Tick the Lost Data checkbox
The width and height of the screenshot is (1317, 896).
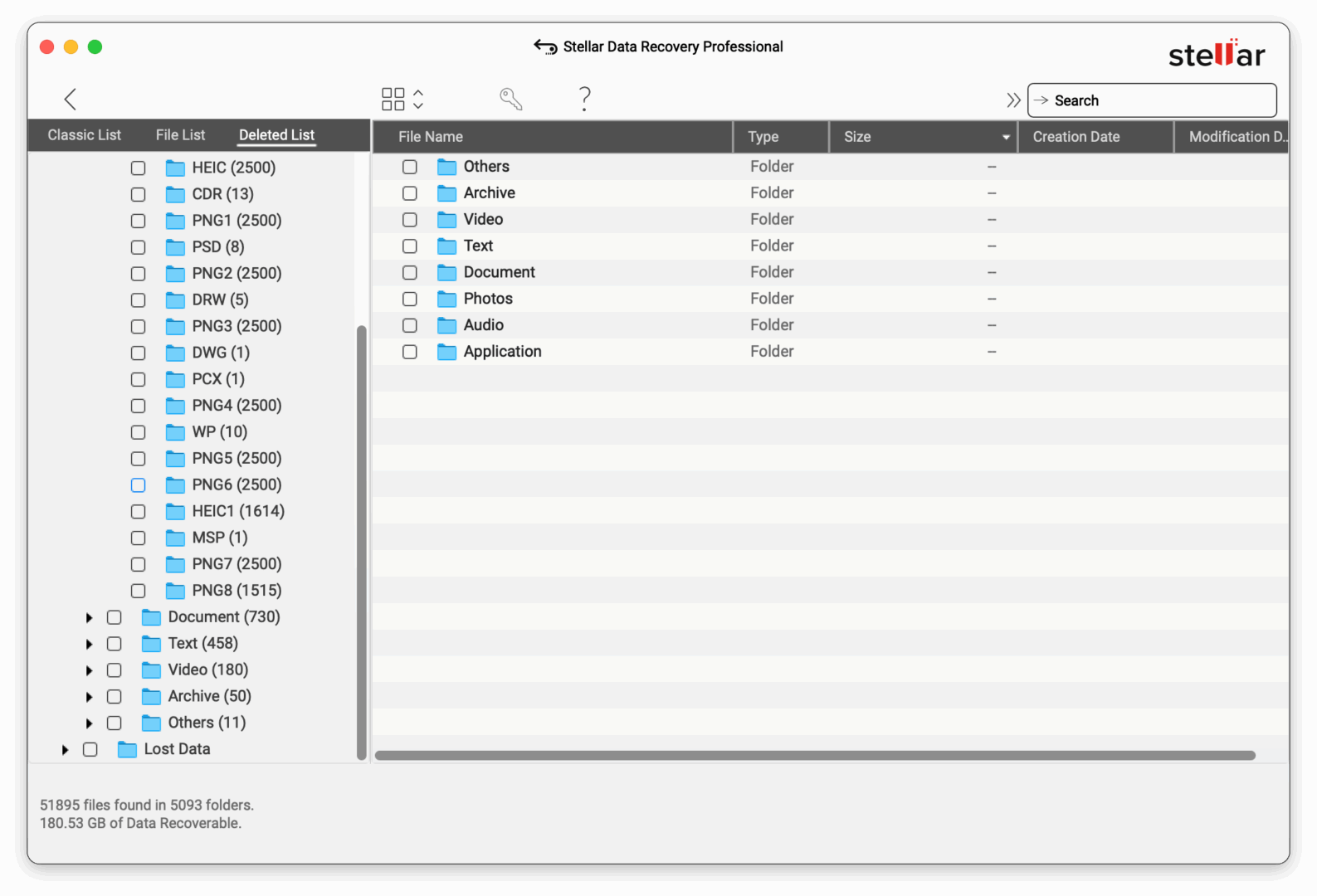pos(90,750)
